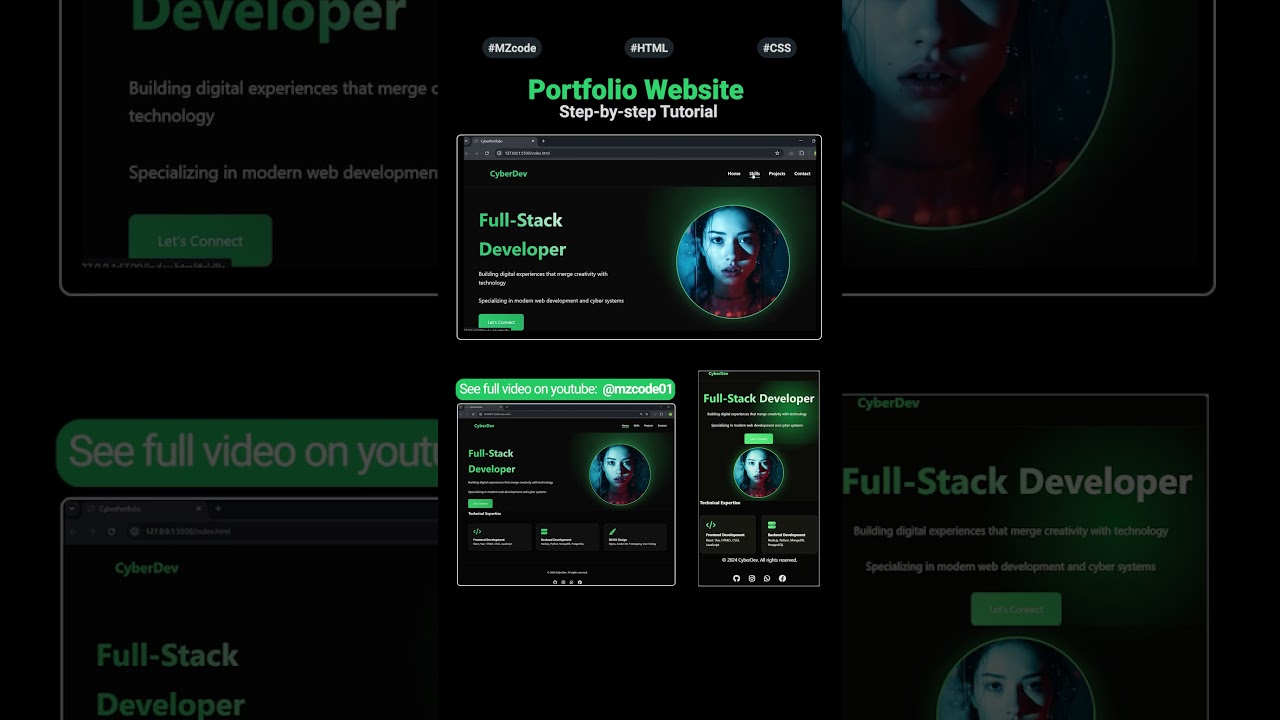The image size is (1280, 720).
Task: Click the circular profile photo in the mobile preview
Action: point(758,472)
